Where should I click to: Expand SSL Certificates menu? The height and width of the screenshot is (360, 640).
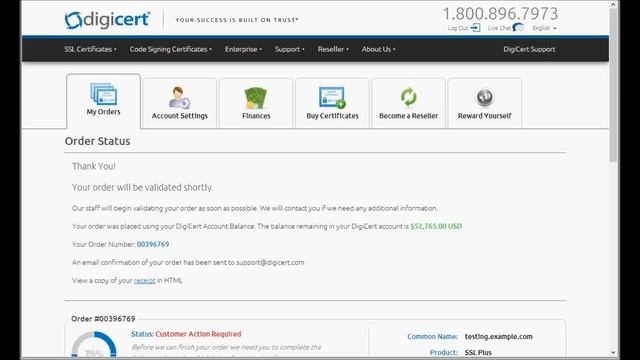[x=90, y=49]
